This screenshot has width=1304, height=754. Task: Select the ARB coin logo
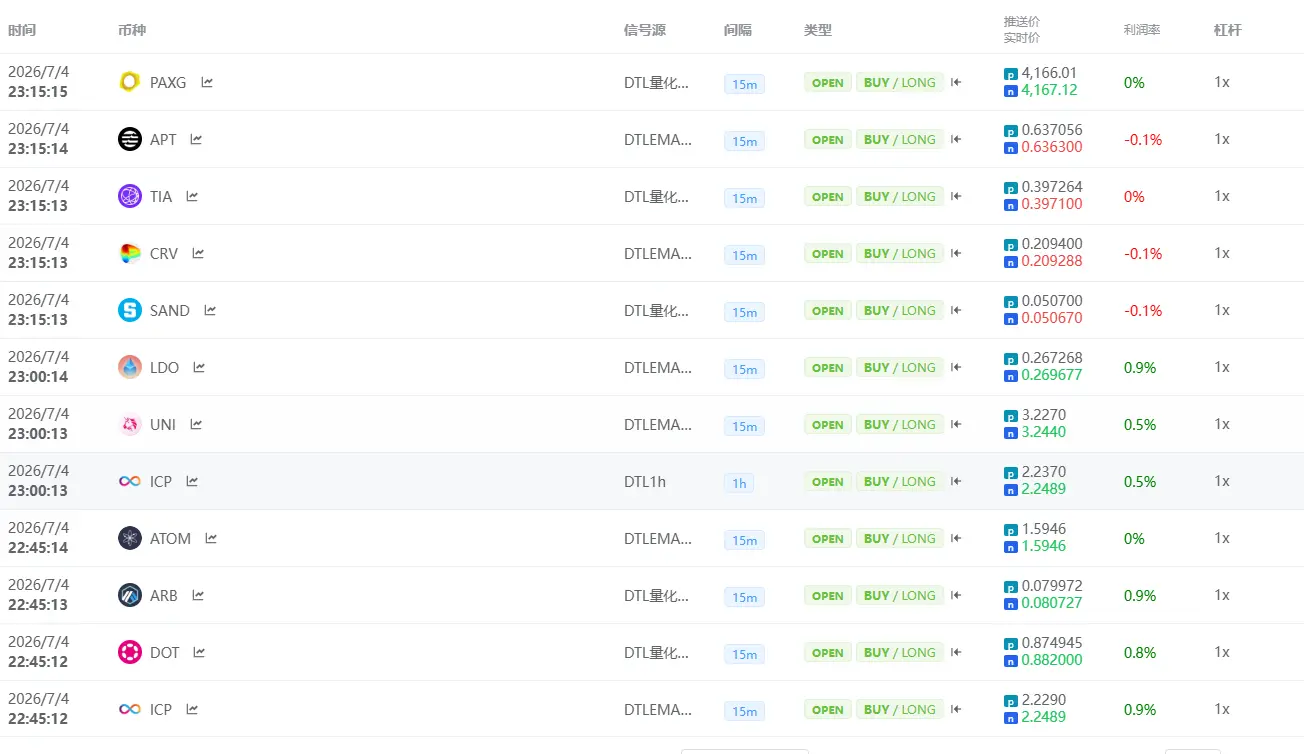tap(130, 595)
